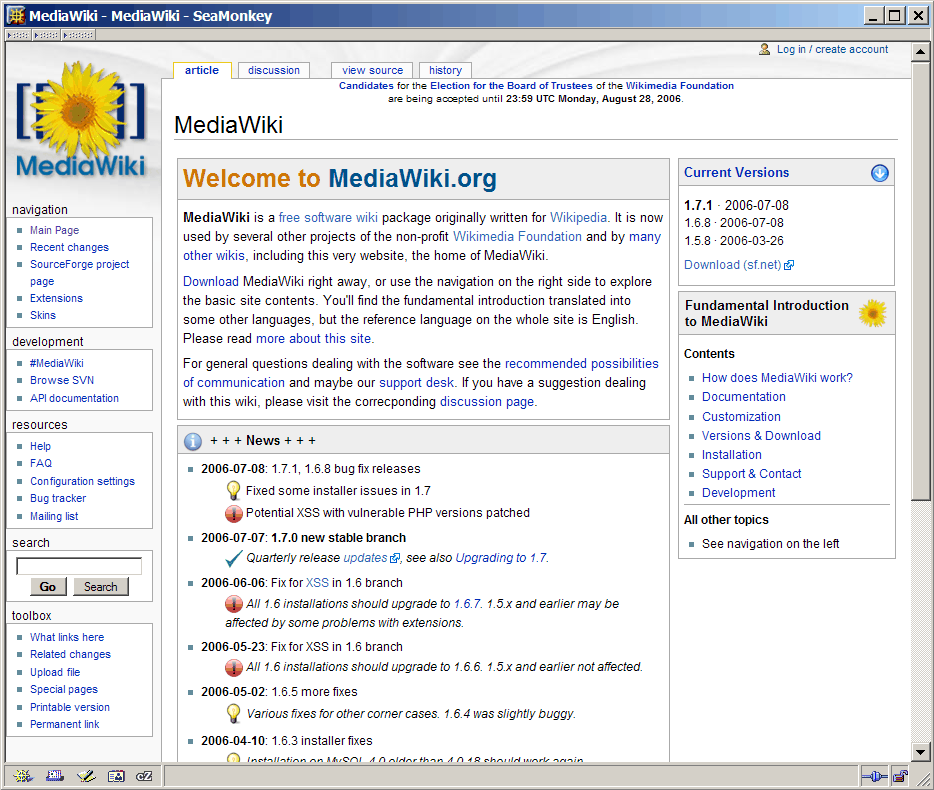Click Log in / create account link
Image resolution: width=934 pixels, height=790 pixels.
(x=832, y=49)
